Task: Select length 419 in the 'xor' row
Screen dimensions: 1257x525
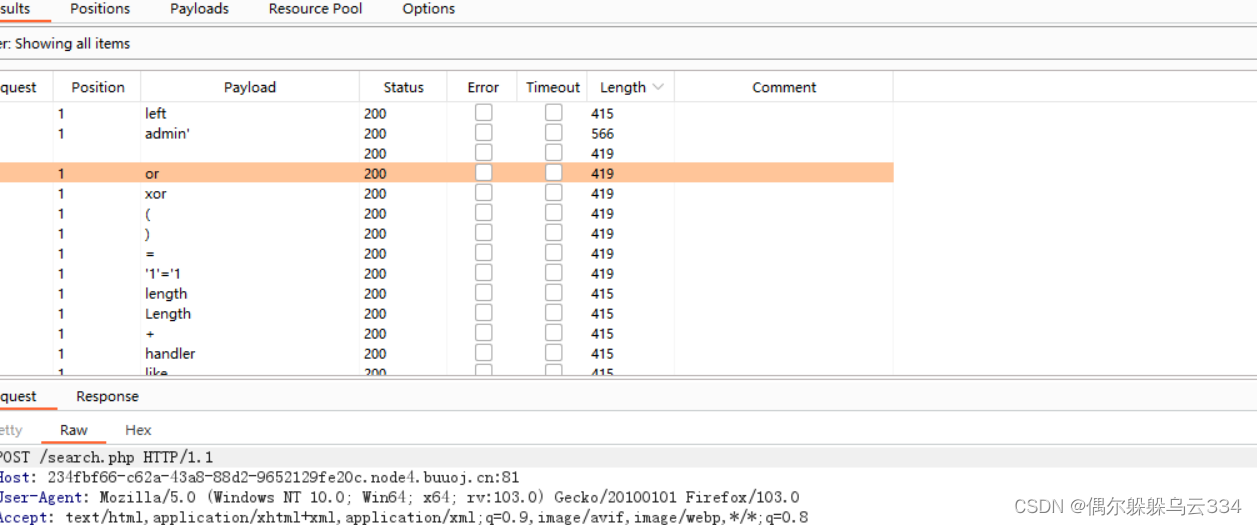Action: pyautogui.click(x=602, y=193)
